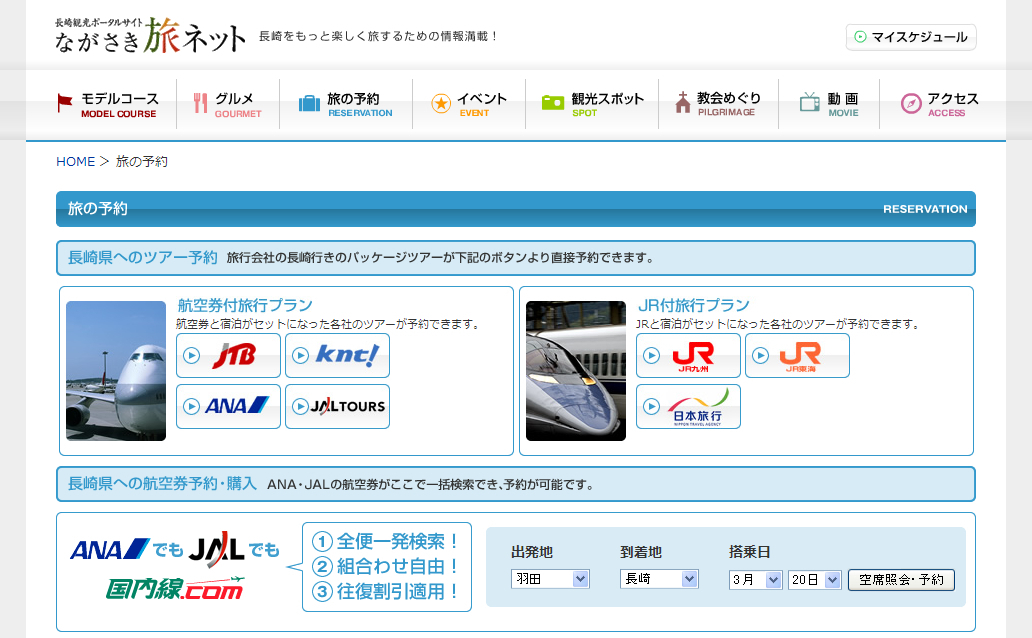Click the play arrow icon on 日本旅行 button
Viewport: 1032px width, 638px height.
(652, 406)
